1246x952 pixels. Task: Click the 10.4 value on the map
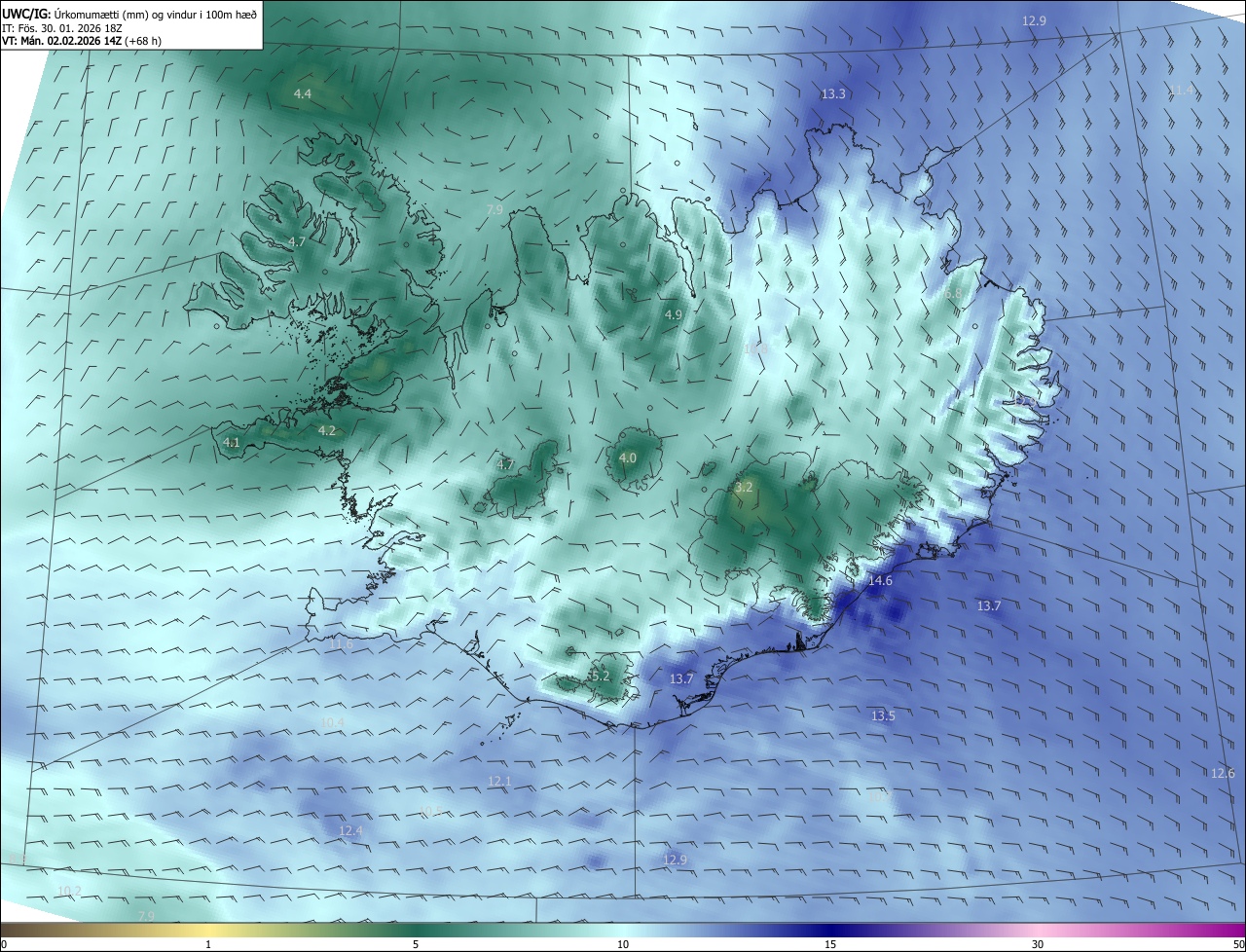pos(332,721)
